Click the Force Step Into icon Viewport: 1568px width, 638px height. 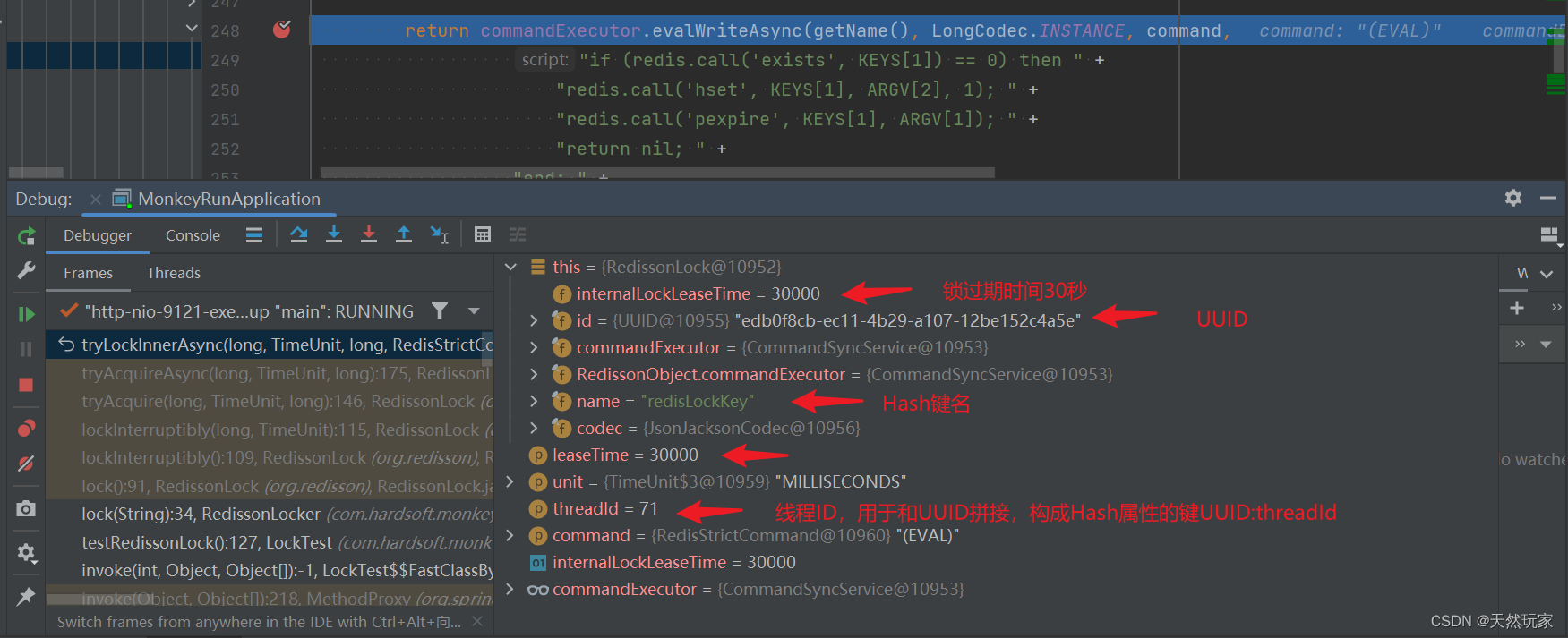(x=369, y=234)
